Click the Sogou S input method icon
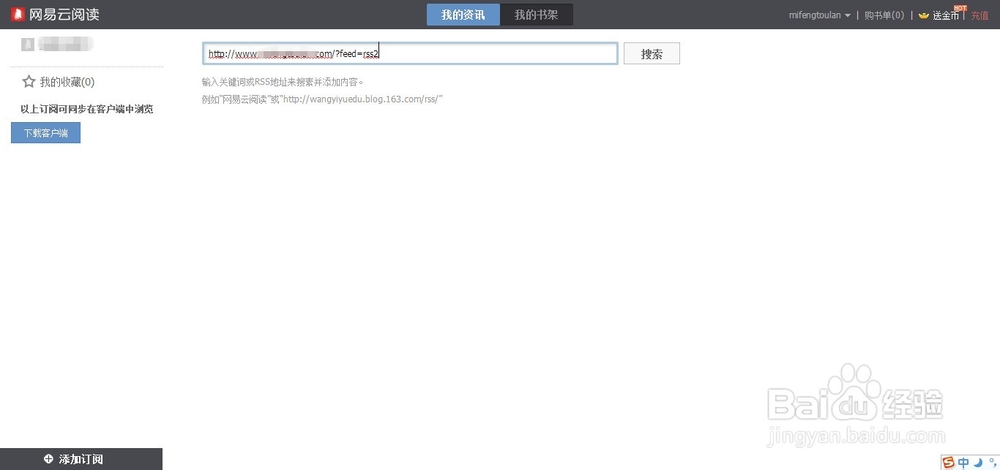The width and height of the screenshot is (1000, 470). click(949, 463)
